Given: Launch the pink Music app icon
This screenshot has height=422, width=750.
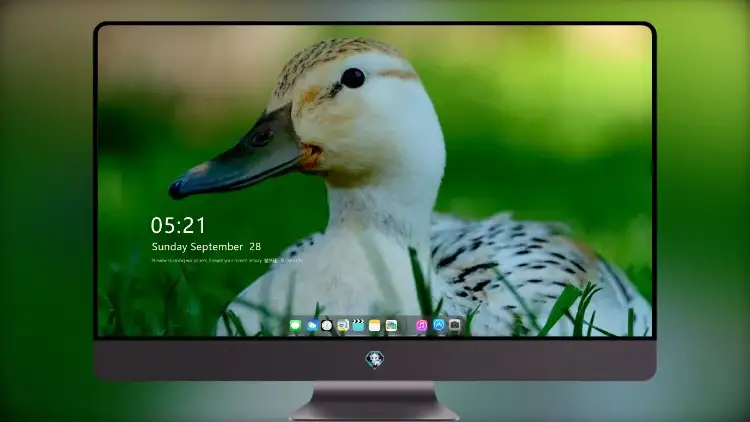Looking at the screenshot, I should [x=421, y=326].
